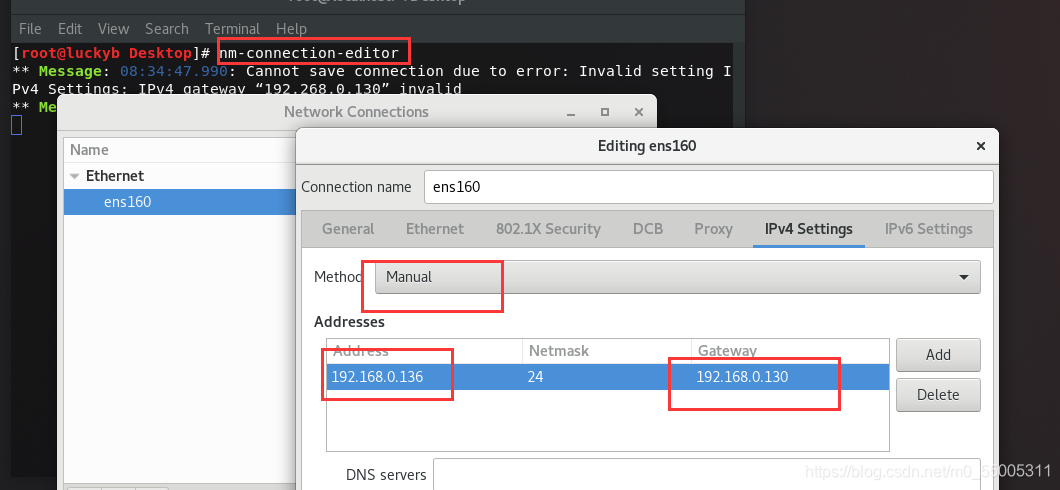Select ens160 in Network Connections list

coord(180,201)
